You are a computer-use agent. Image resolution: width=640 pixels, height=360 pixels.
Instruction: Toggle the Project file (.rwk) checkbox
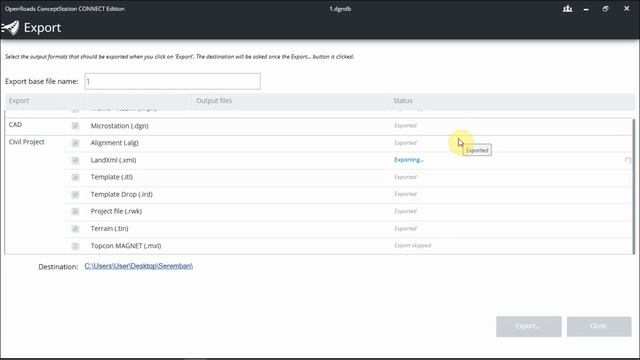tap(75, 211)
